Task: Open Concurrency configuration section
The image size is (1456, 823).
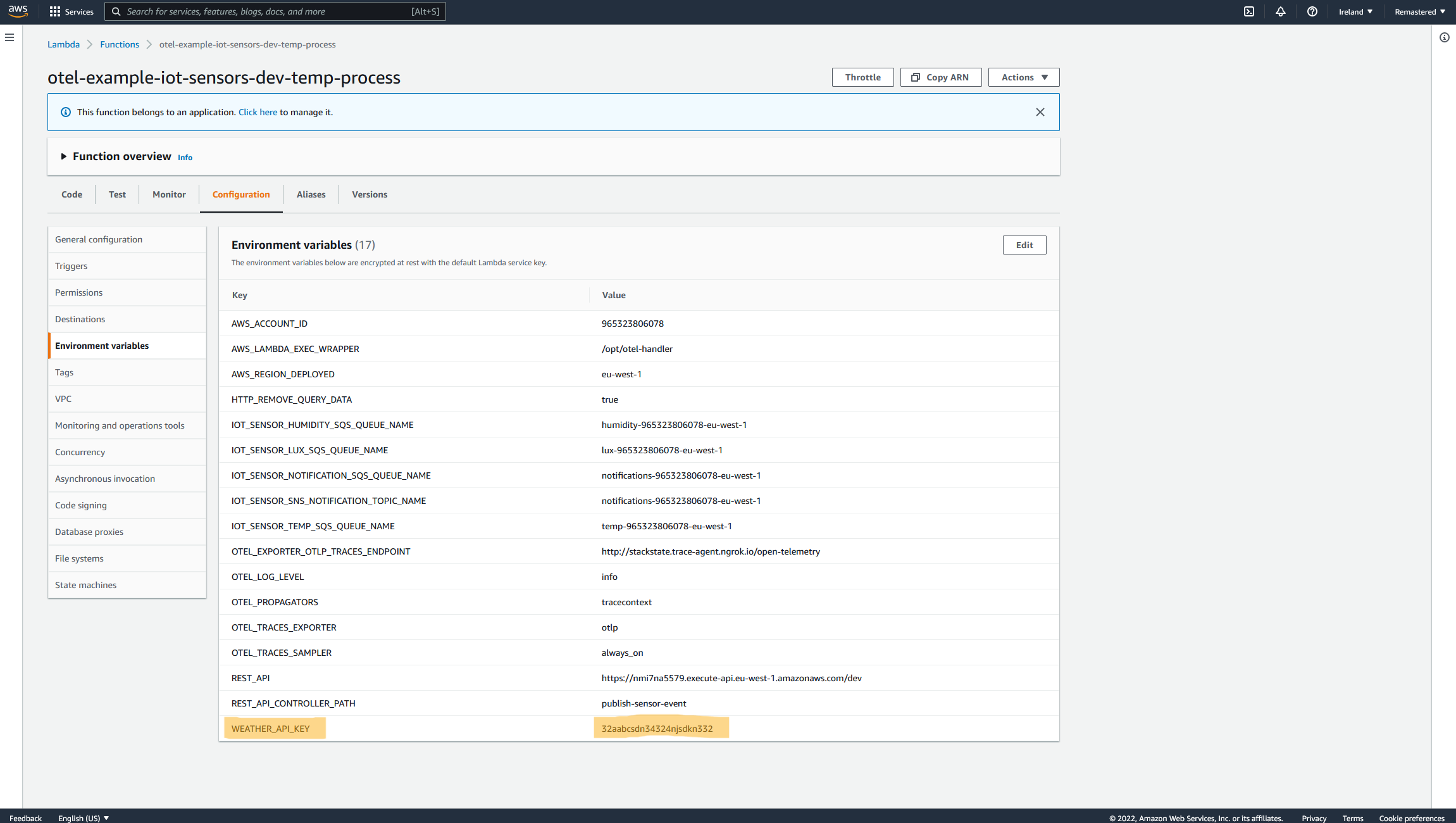Action: [127, 452]
